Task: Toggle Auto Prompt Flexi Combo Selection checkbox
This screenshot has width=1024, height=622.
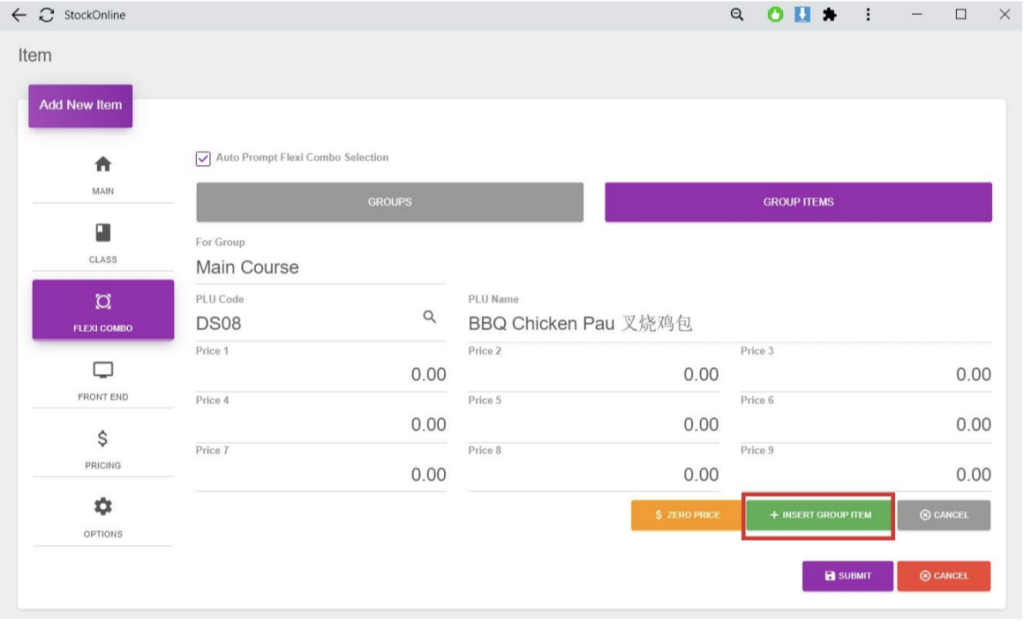Action: coord(203,158)
